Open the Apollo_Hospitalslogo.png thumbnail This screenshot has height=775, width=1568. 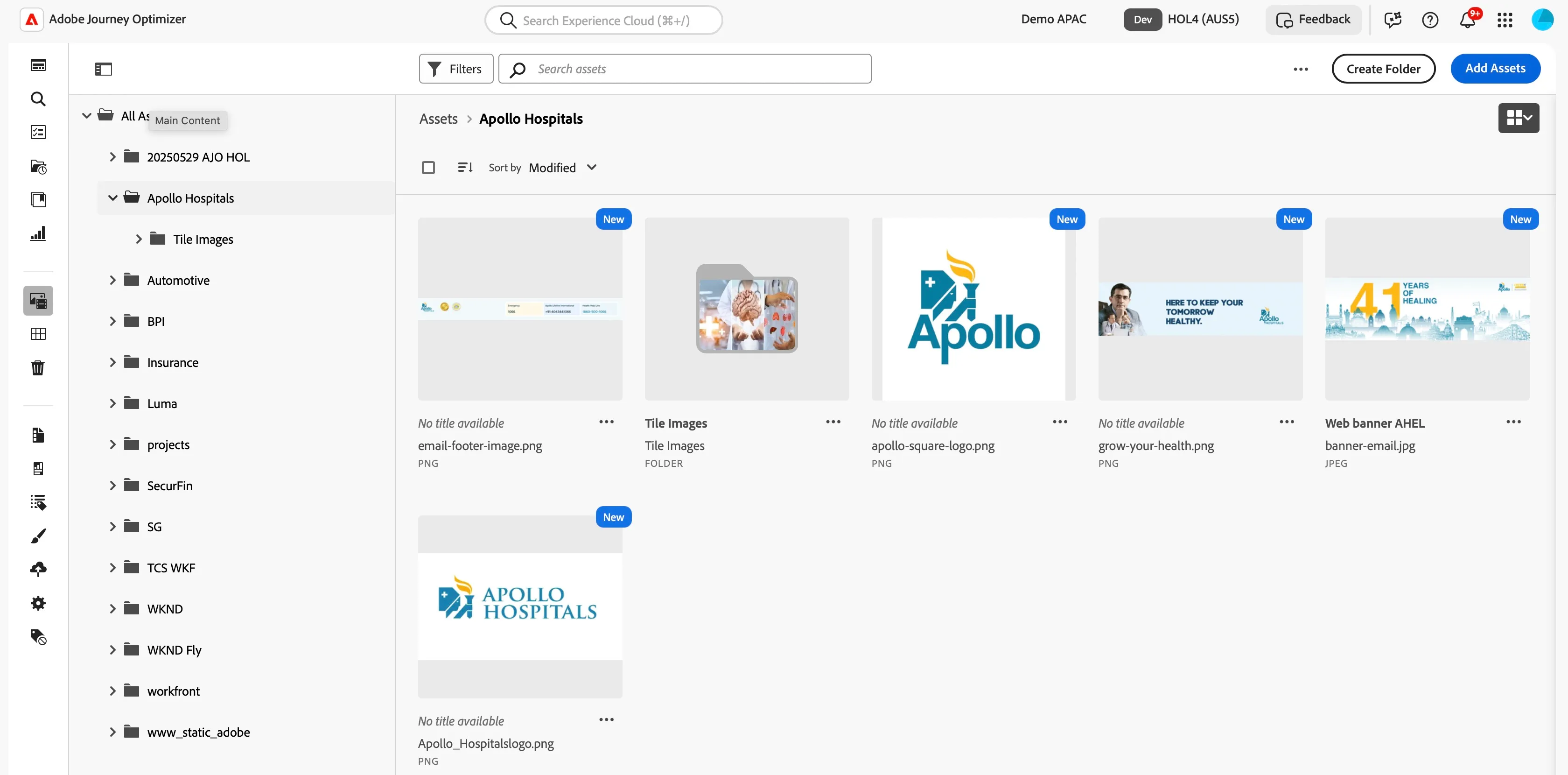pos(520,607)
